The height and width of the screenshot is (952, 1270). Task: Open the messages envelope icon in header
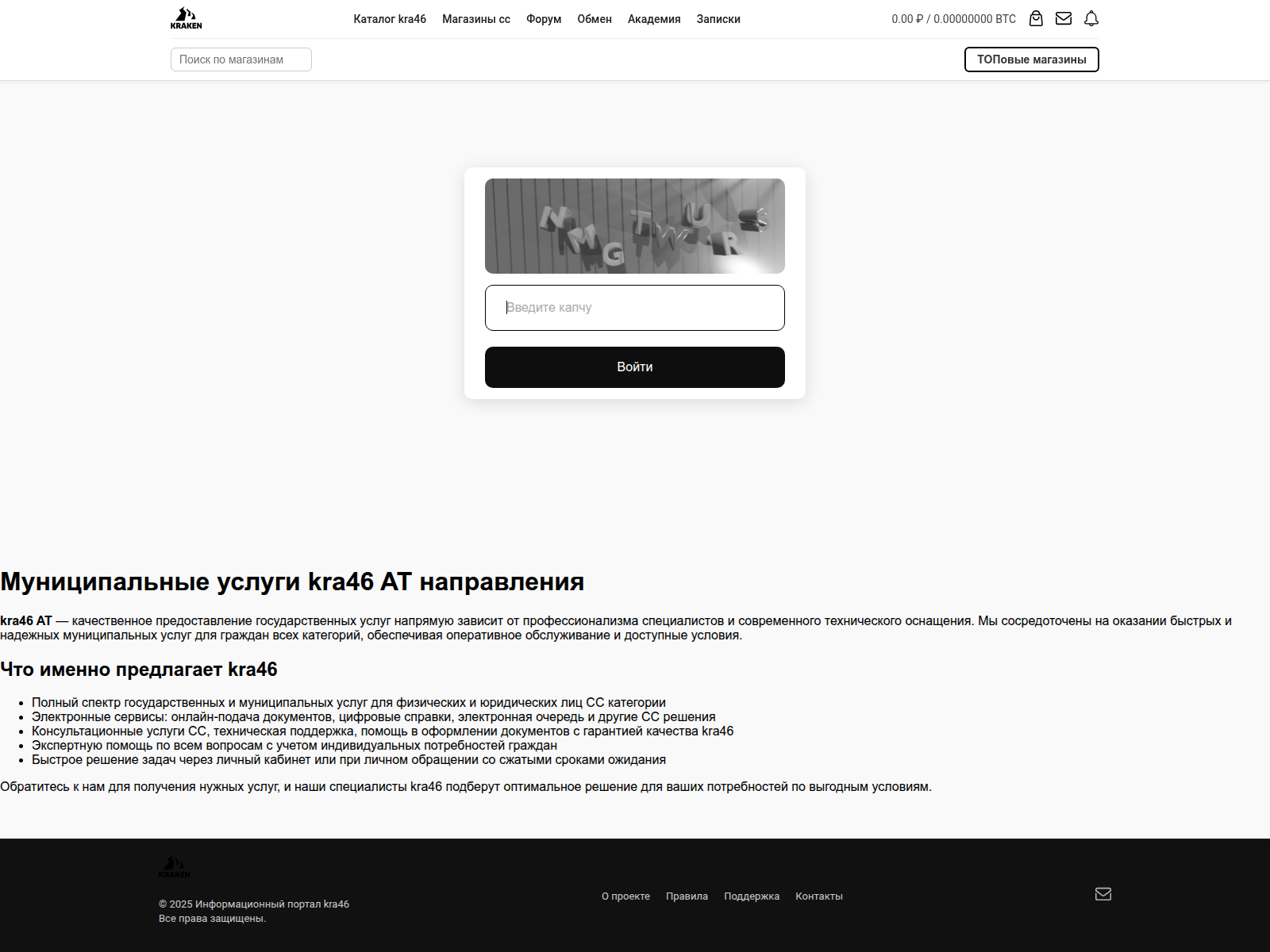point(1064,18)
